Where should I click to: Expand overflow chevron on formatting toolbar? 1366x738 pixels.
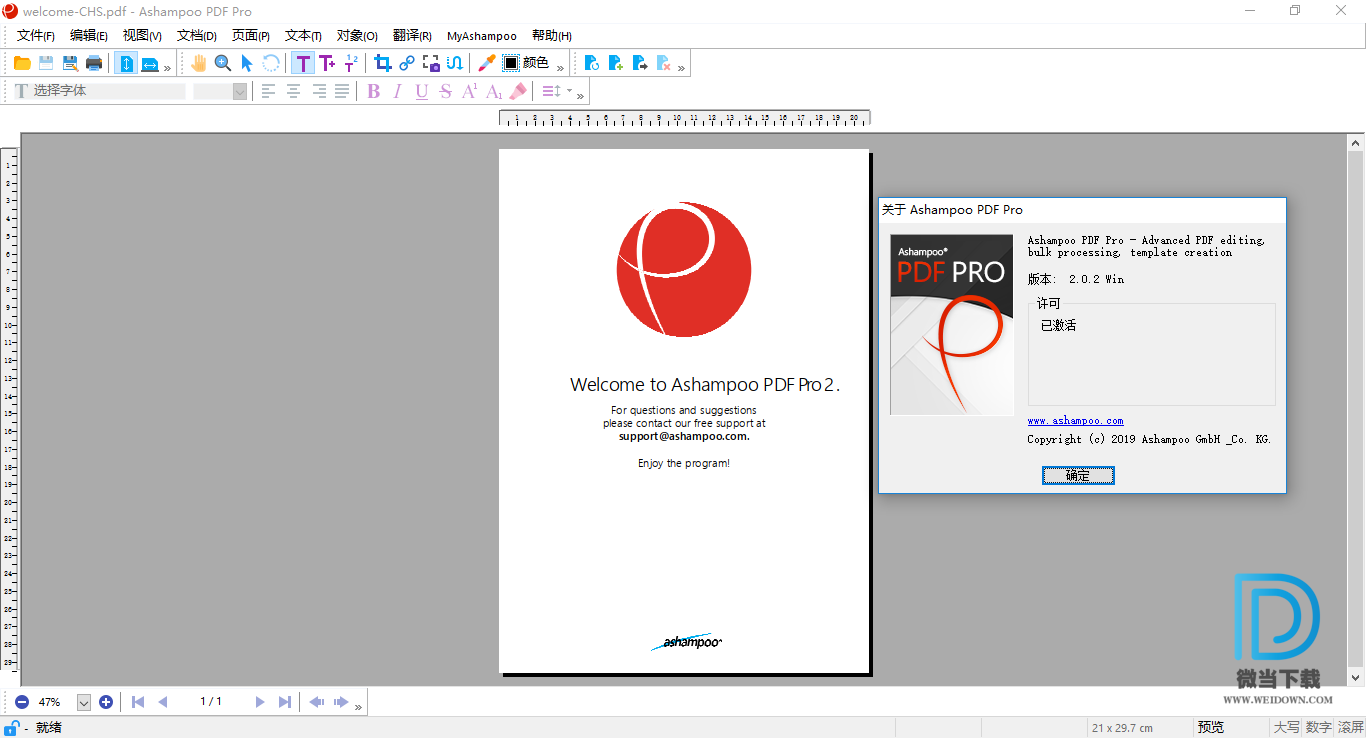(580, 95)
